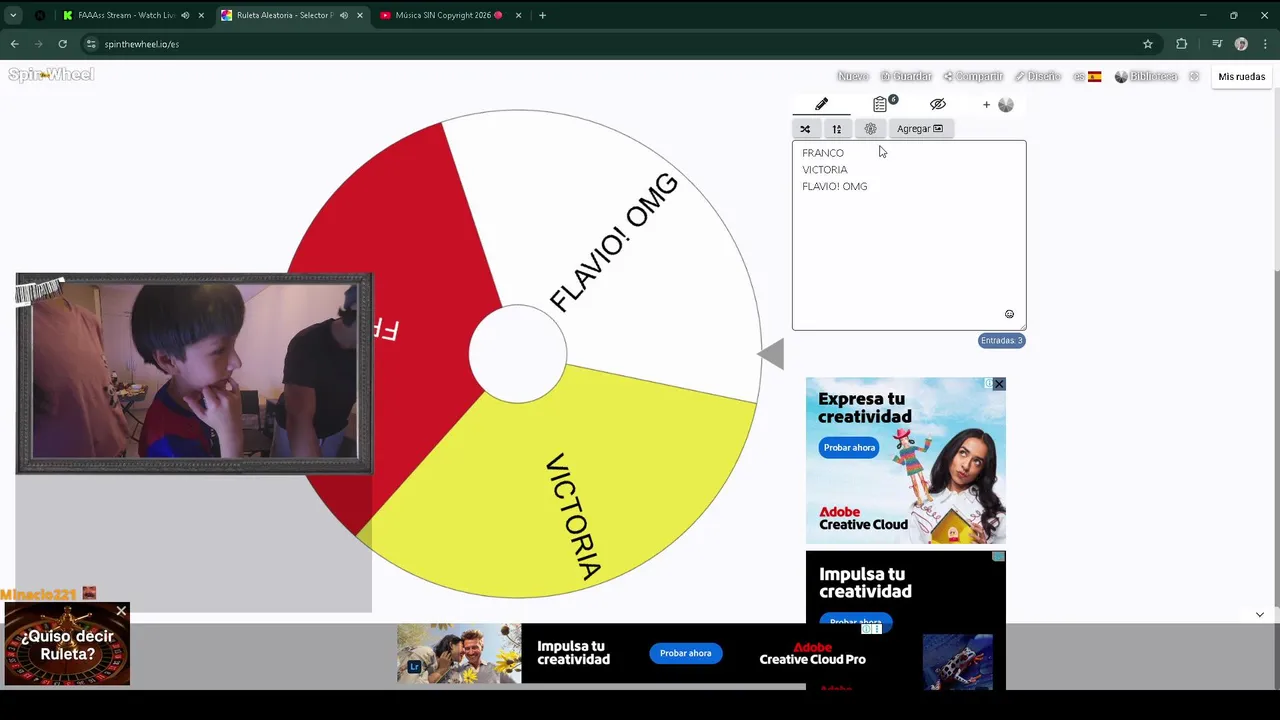Open the pencil entries edit tab
The height and width of the screenshot is (720, 1280).
821,104
